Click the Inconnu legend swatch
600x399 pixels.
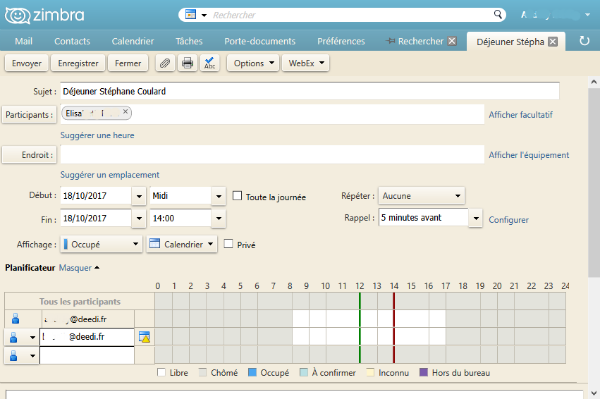click(x=370, y=372)
